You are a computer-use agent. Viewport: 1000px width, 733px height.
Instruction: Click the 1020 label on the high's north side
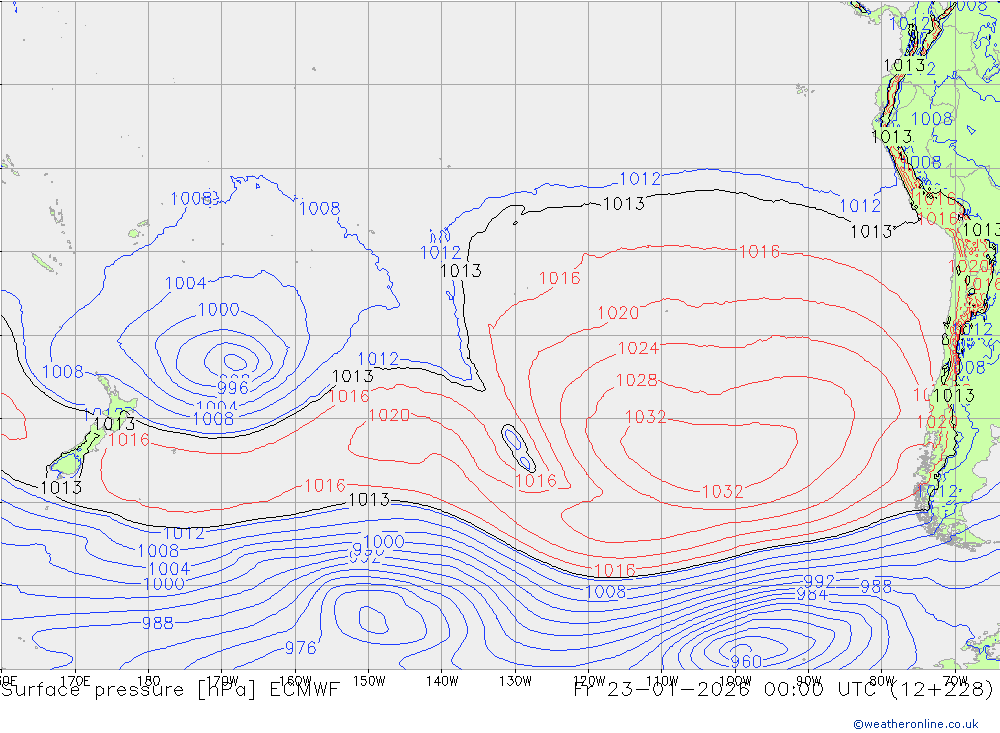coord(617,313)
